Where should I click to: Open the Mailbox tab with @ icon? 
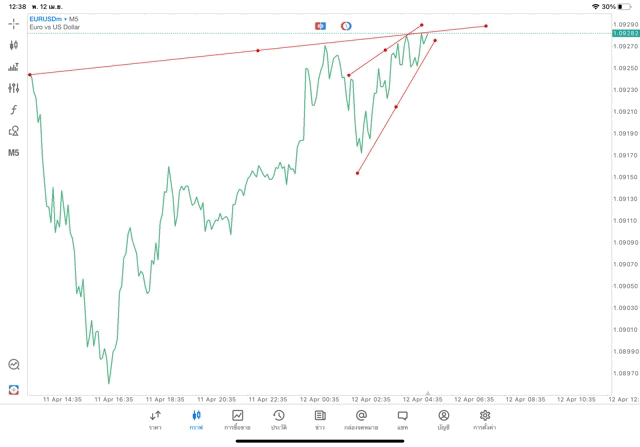coord(361,419)
